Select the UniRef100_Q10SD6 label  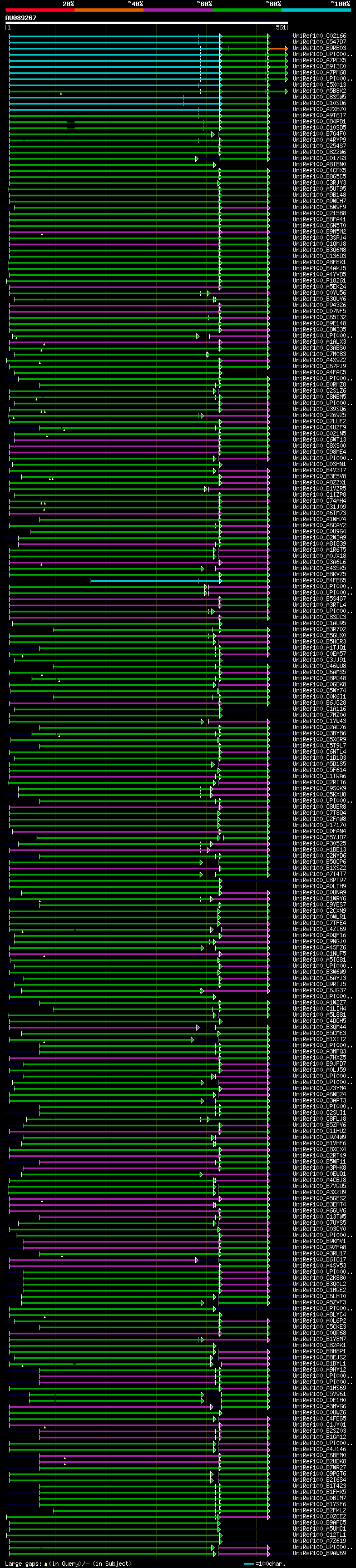(x=319, y=103)
